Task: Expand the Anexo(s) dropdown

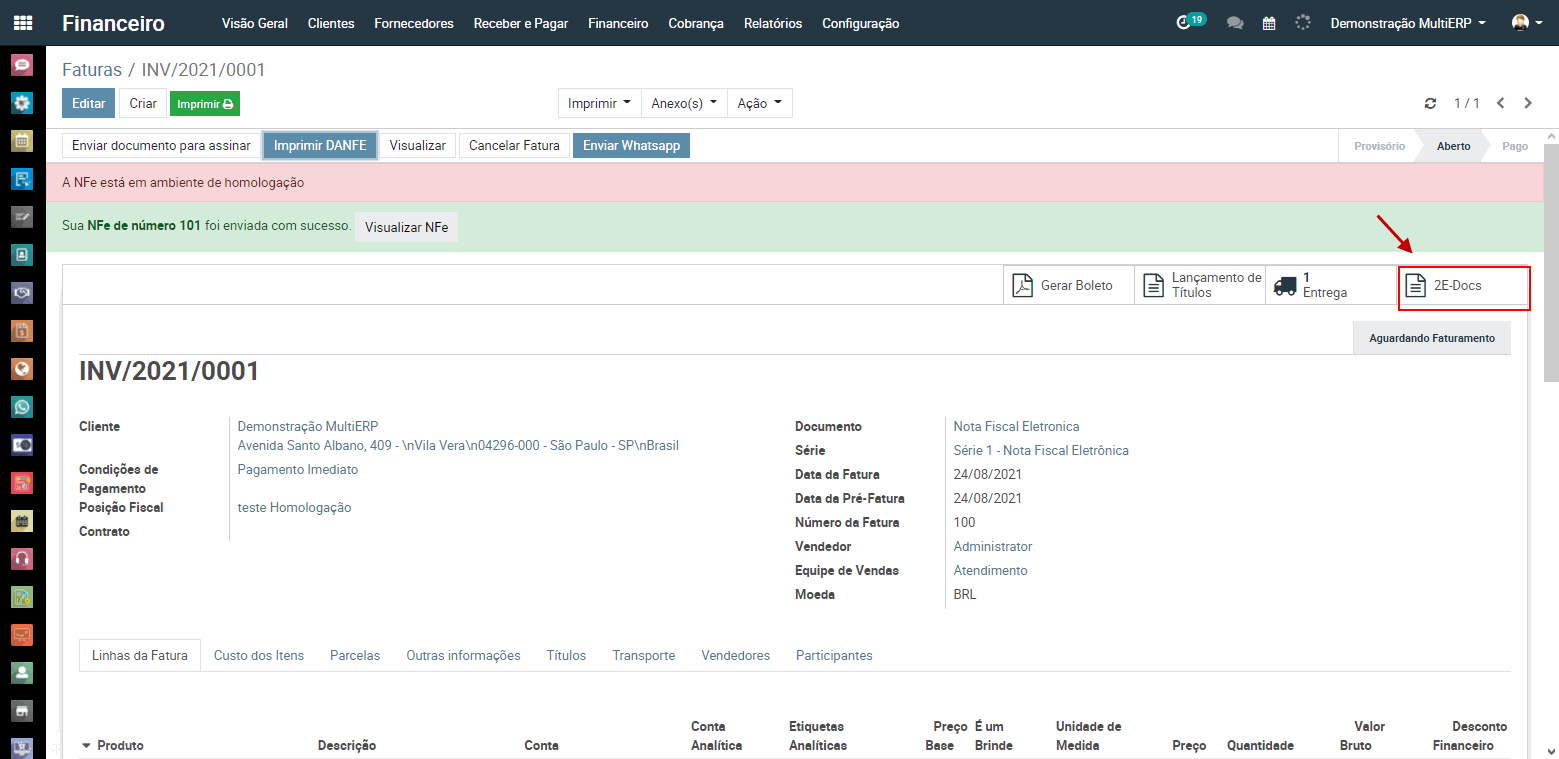Action: (684, 103)
